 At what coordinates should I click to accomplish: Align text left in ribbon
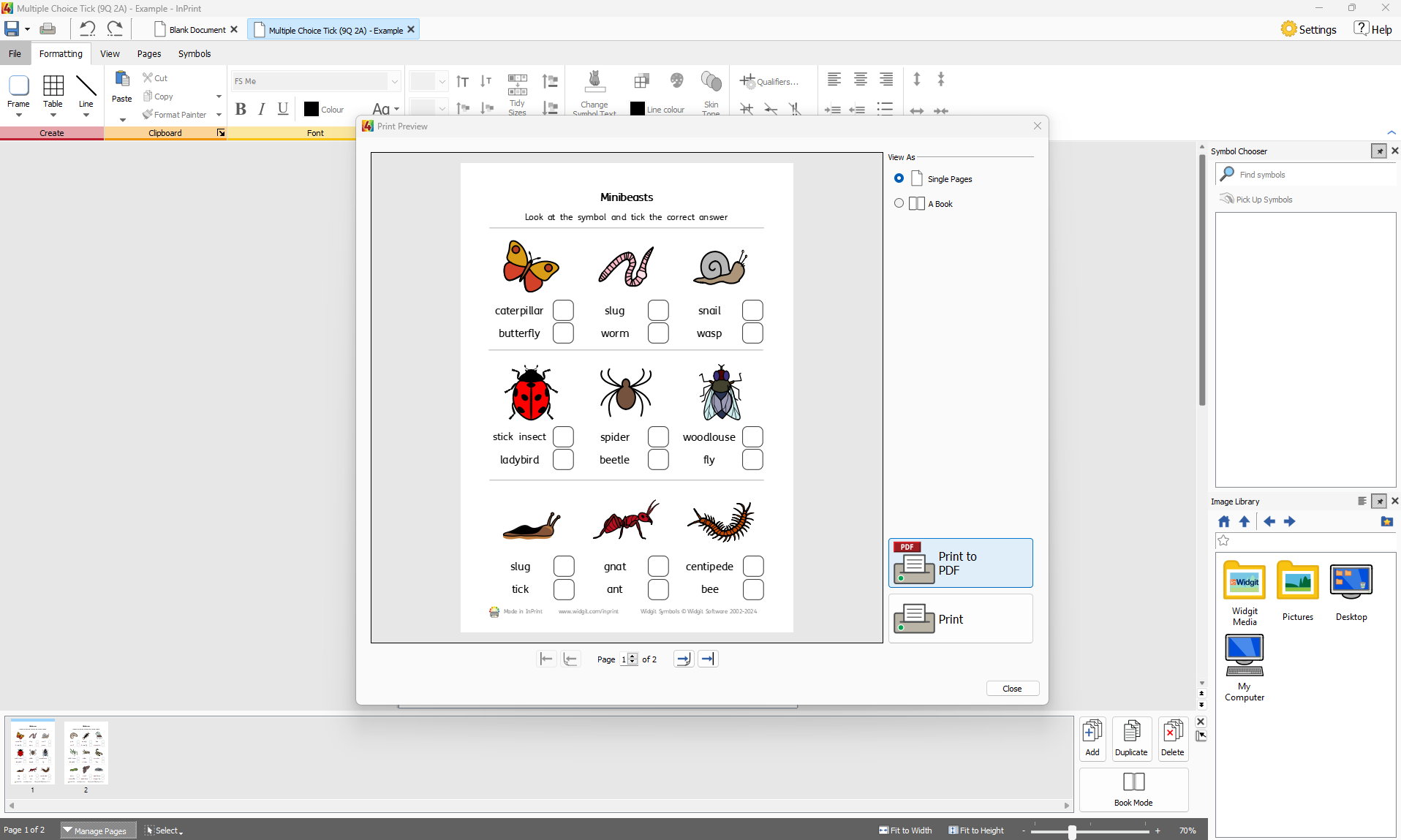(x=834, y=79)
